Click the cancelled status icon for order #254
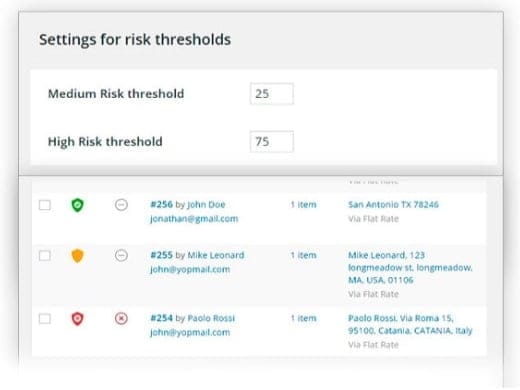 121,318
